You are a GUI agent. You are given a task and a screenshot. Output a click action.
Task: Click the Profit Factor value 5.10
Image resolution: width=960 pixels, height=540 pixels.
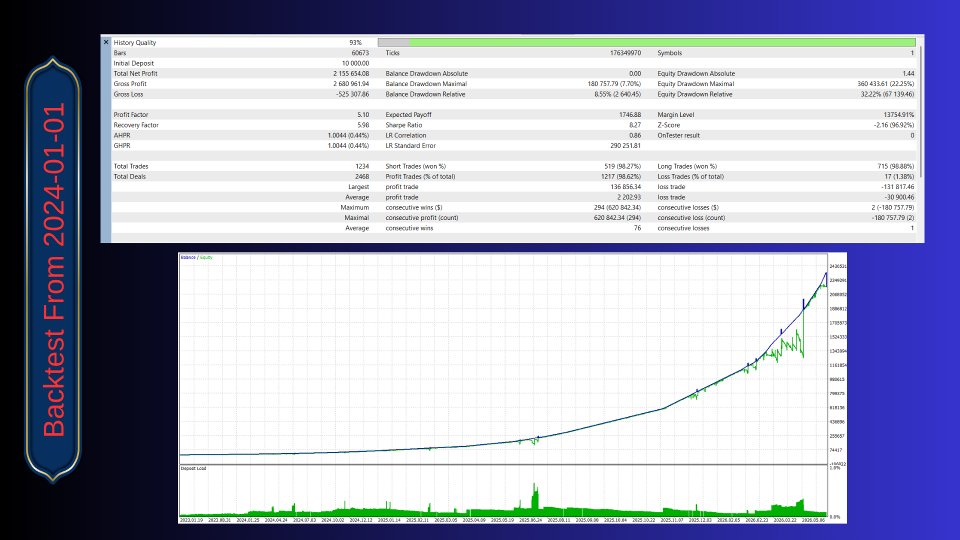[x=363, y=115]
